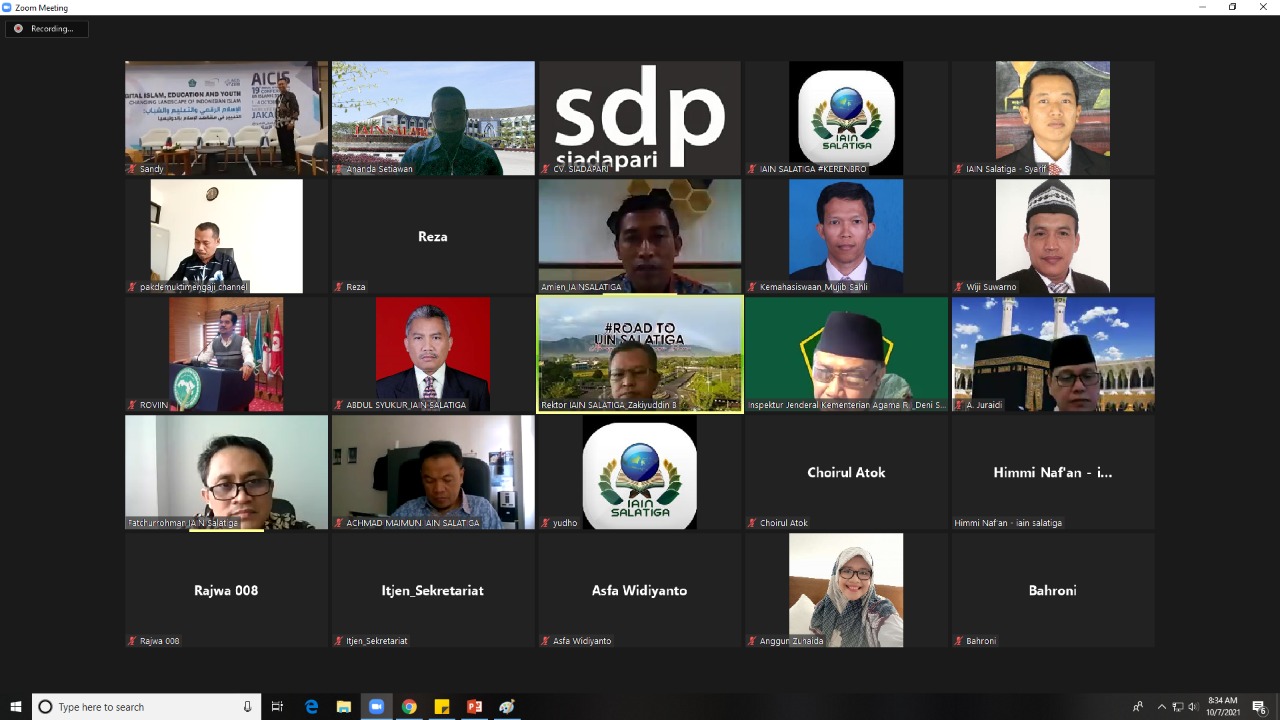Open Zoom from the taskbar
Viewport: 1280px width, 720px height.
[x=377, y=707]
